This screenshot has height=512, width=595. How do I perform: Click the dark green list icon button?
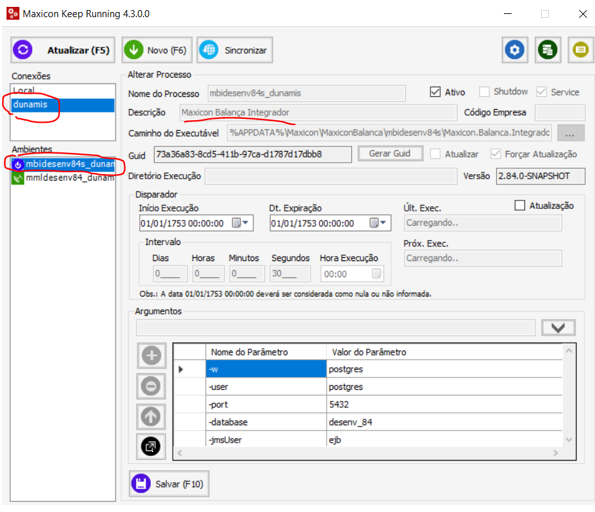(x=548, y=50)
